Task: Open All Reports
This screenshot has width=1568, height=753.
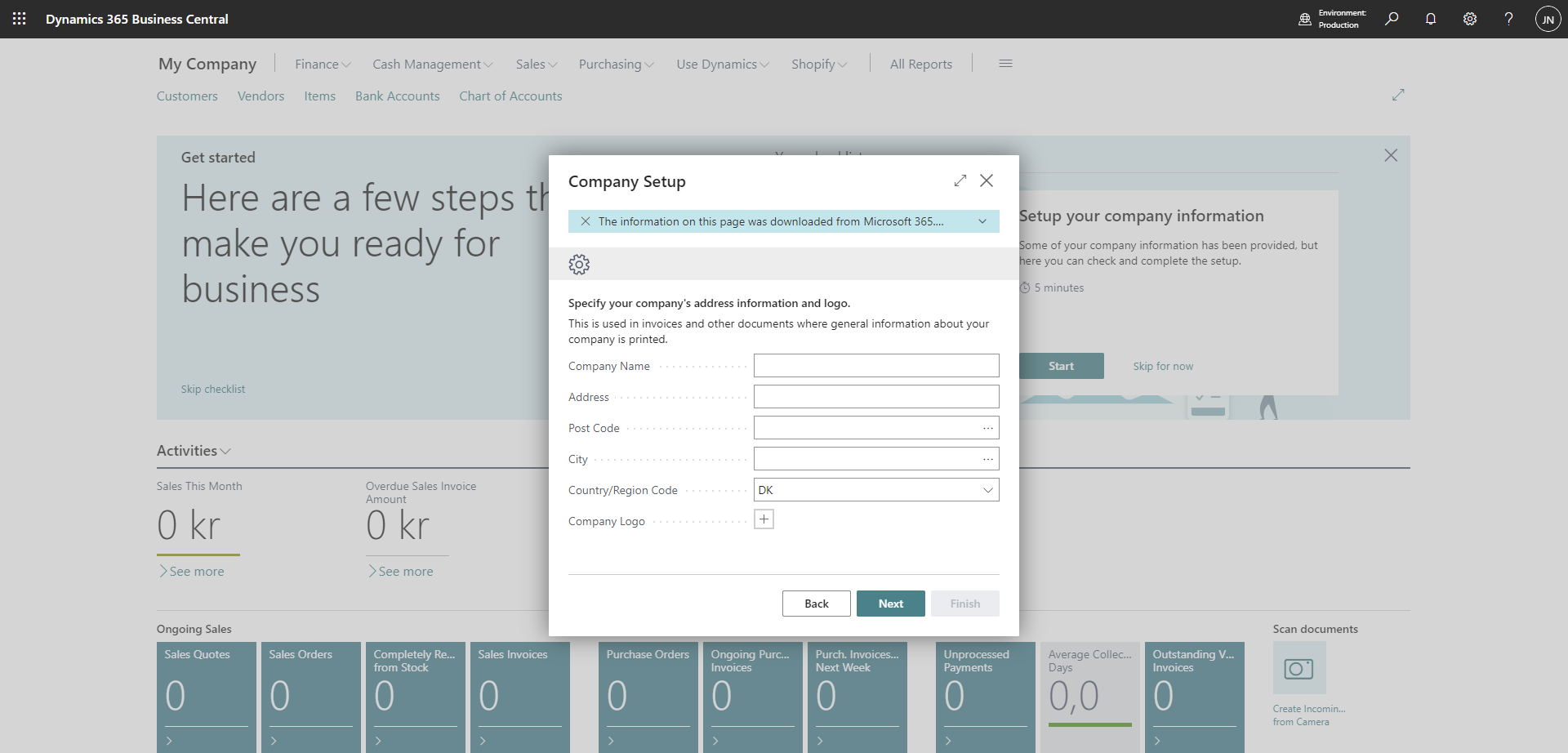Action: click(x=921, y=64)
